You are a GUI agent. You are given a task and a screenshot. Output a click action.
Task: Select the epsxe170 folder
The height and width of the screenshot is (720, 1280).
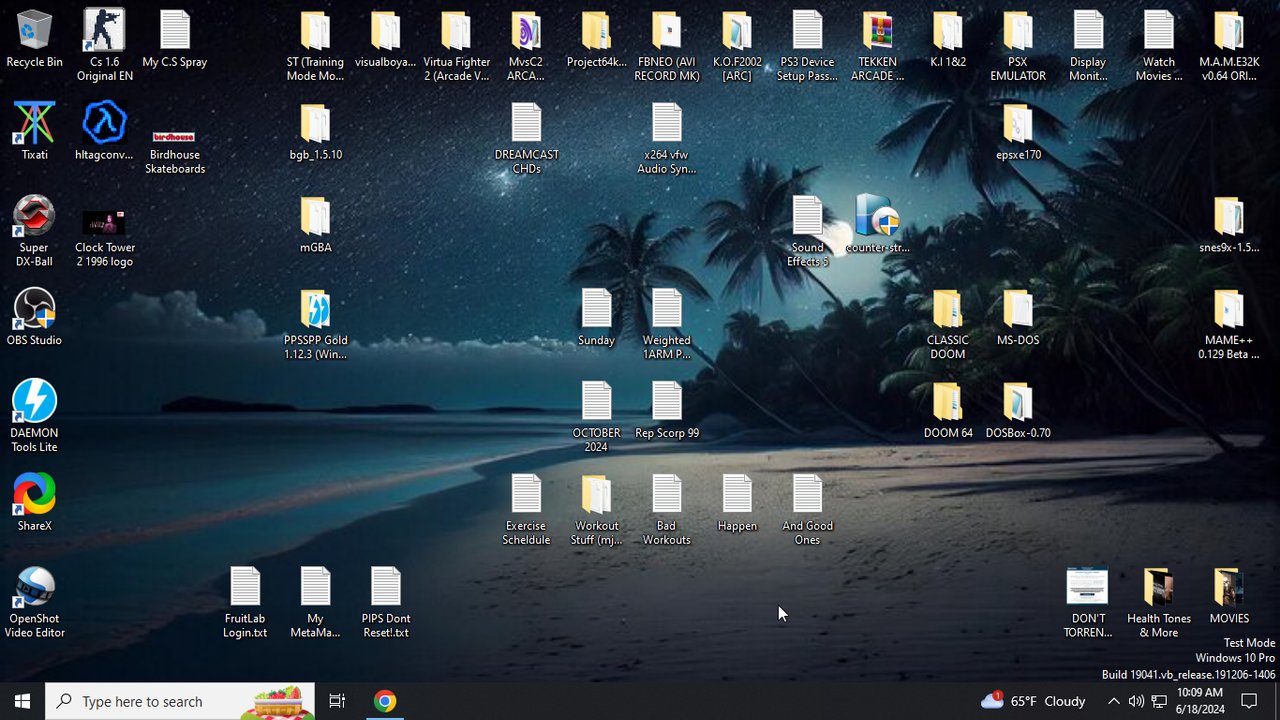coord(1018,132)
